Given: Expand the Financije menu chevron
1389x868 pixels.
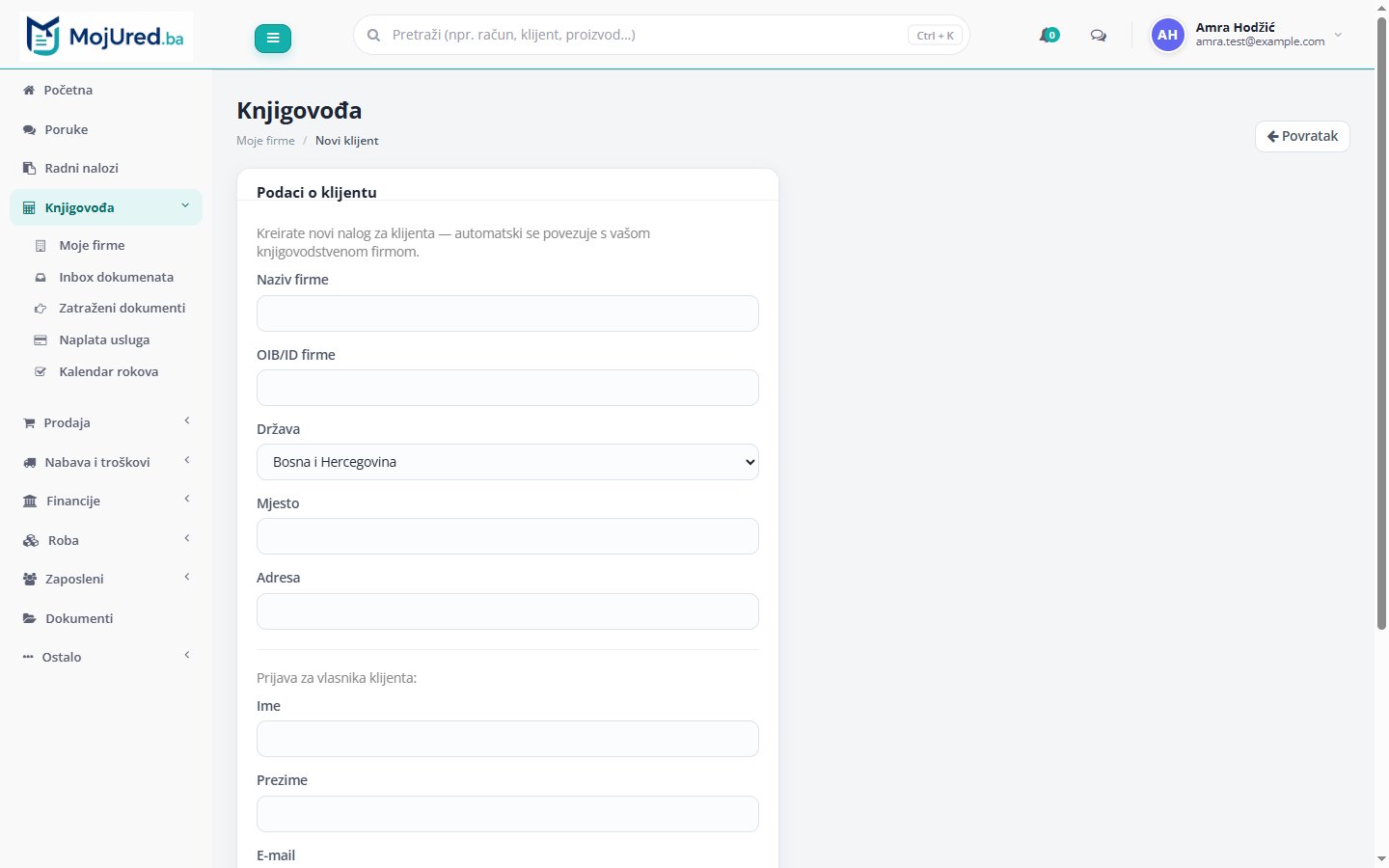Looking at the screenshot, I should (x=187, y=499).
